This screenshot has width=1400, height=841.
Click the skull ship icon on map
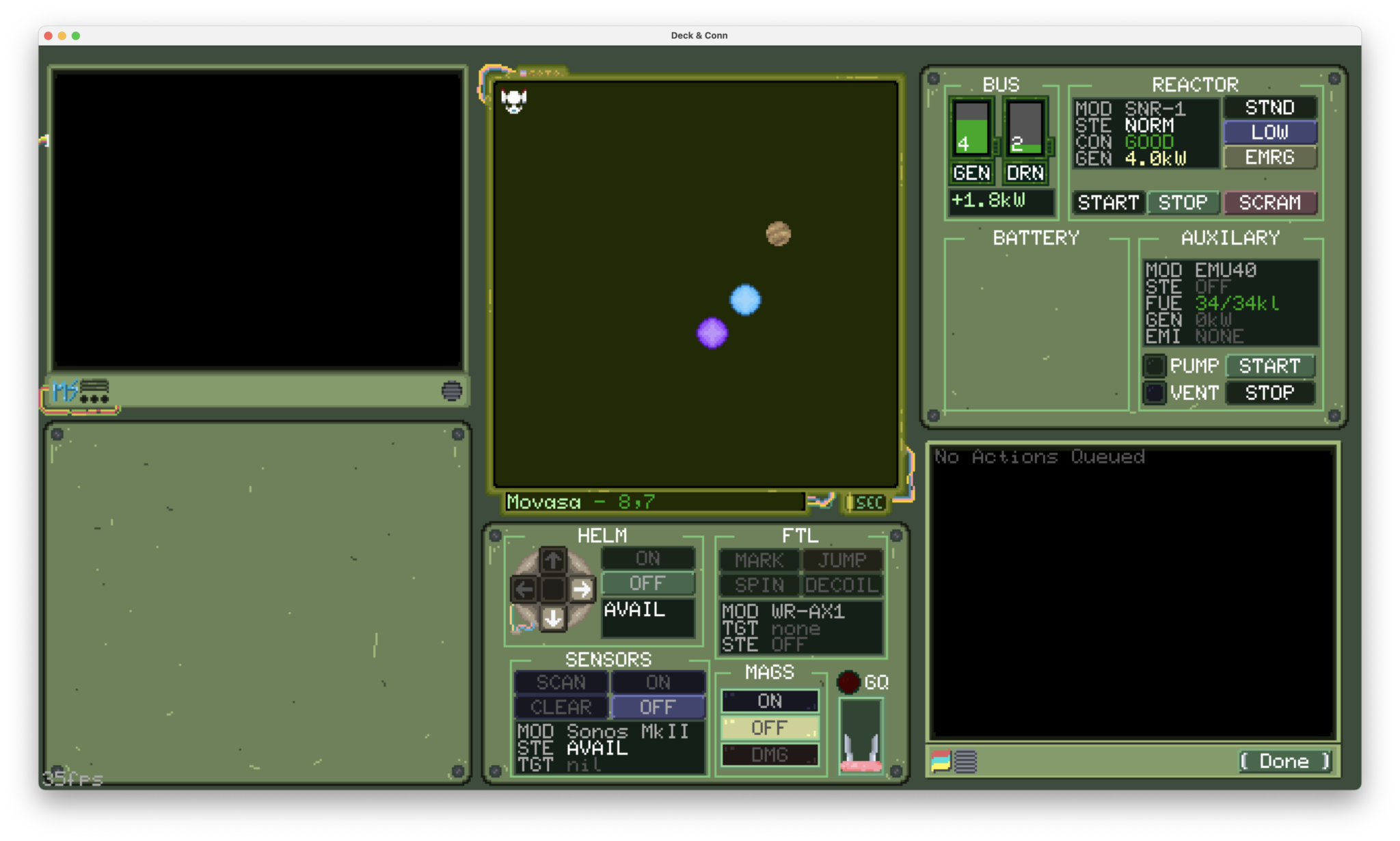click(513, 101)
